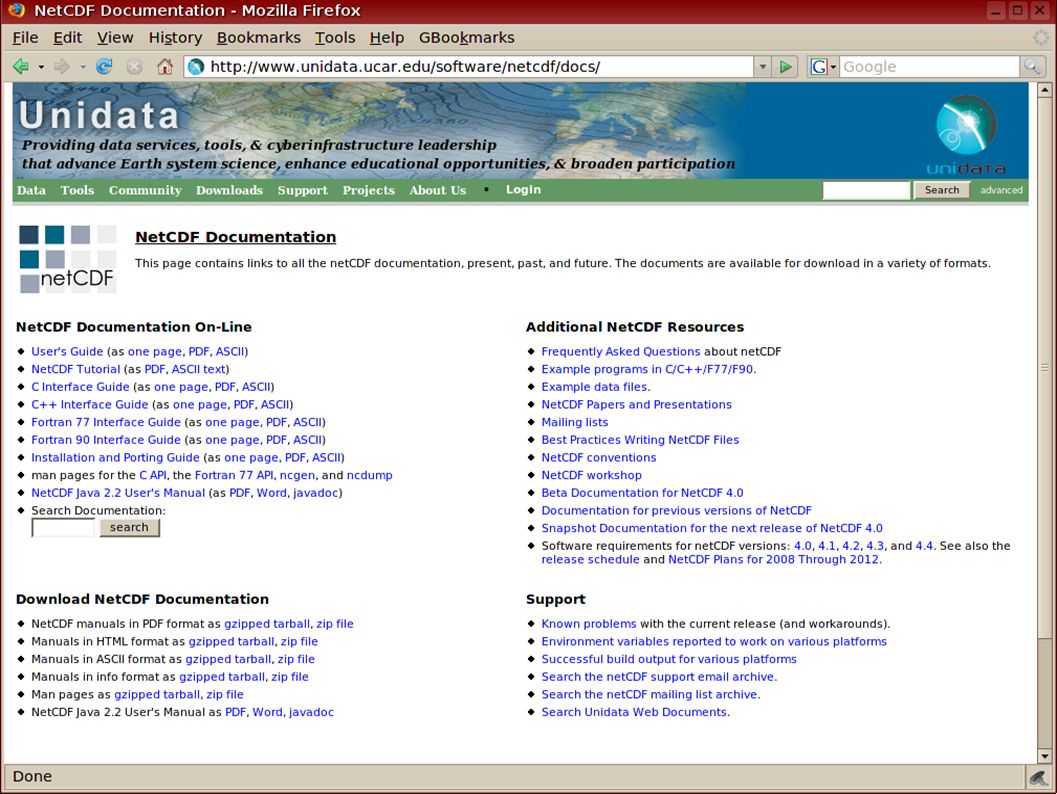Viewport: 1057px width, 794px height.
Task: Click the 'Done' status bar text
Action: [32, 776]
